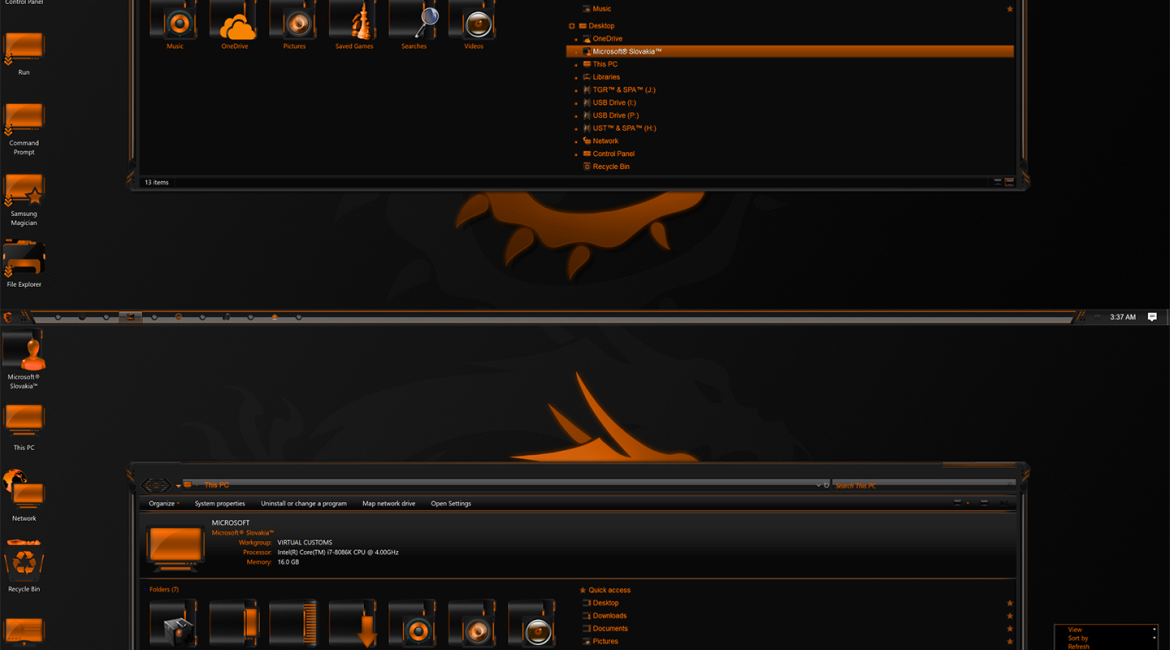Open the OneDrive cloud folder icon
This screenshot has height=650, width=1170.
235,23
